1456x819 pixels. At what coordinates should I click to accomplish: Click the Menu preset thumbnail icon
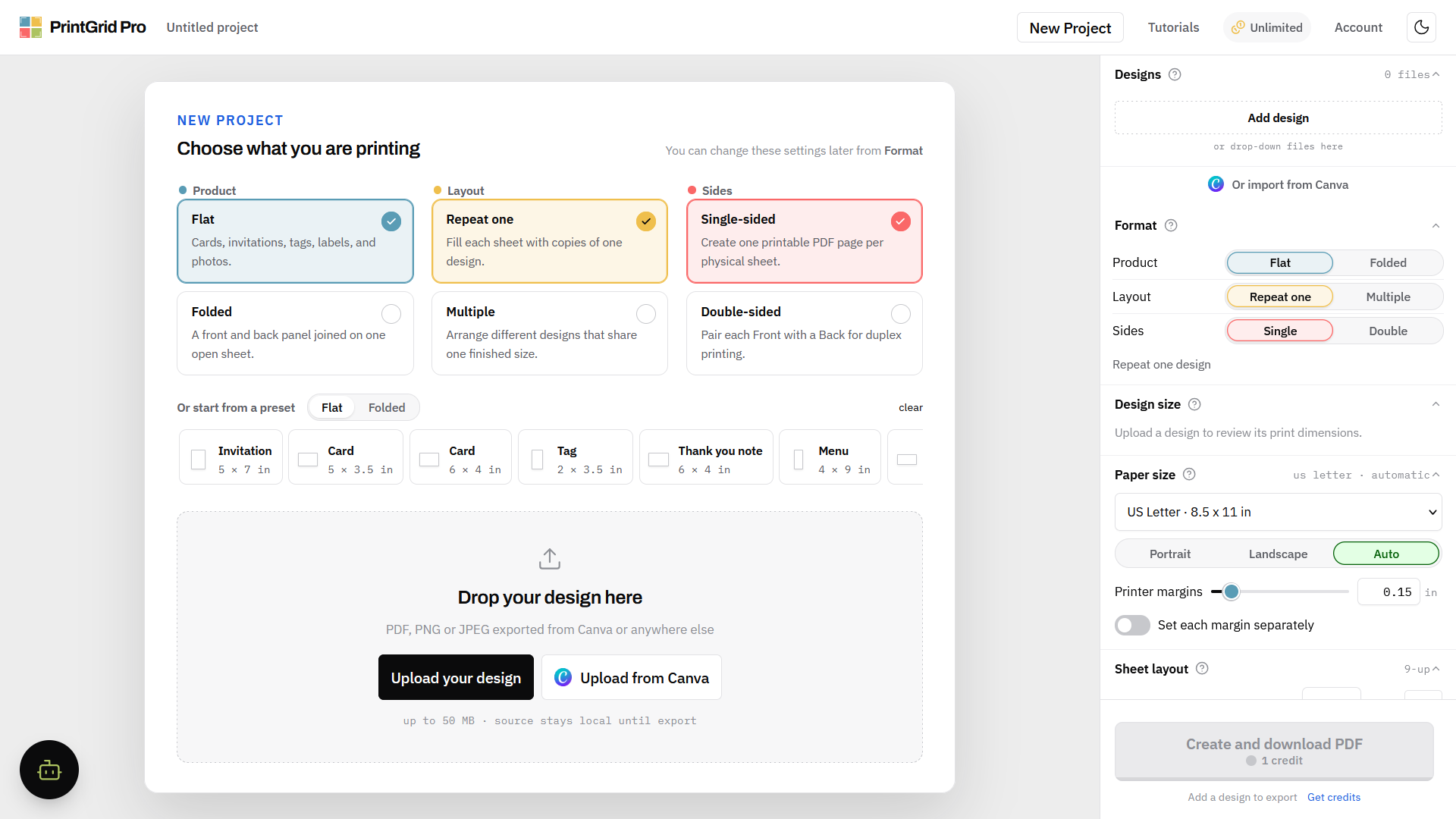coord(799,460)
